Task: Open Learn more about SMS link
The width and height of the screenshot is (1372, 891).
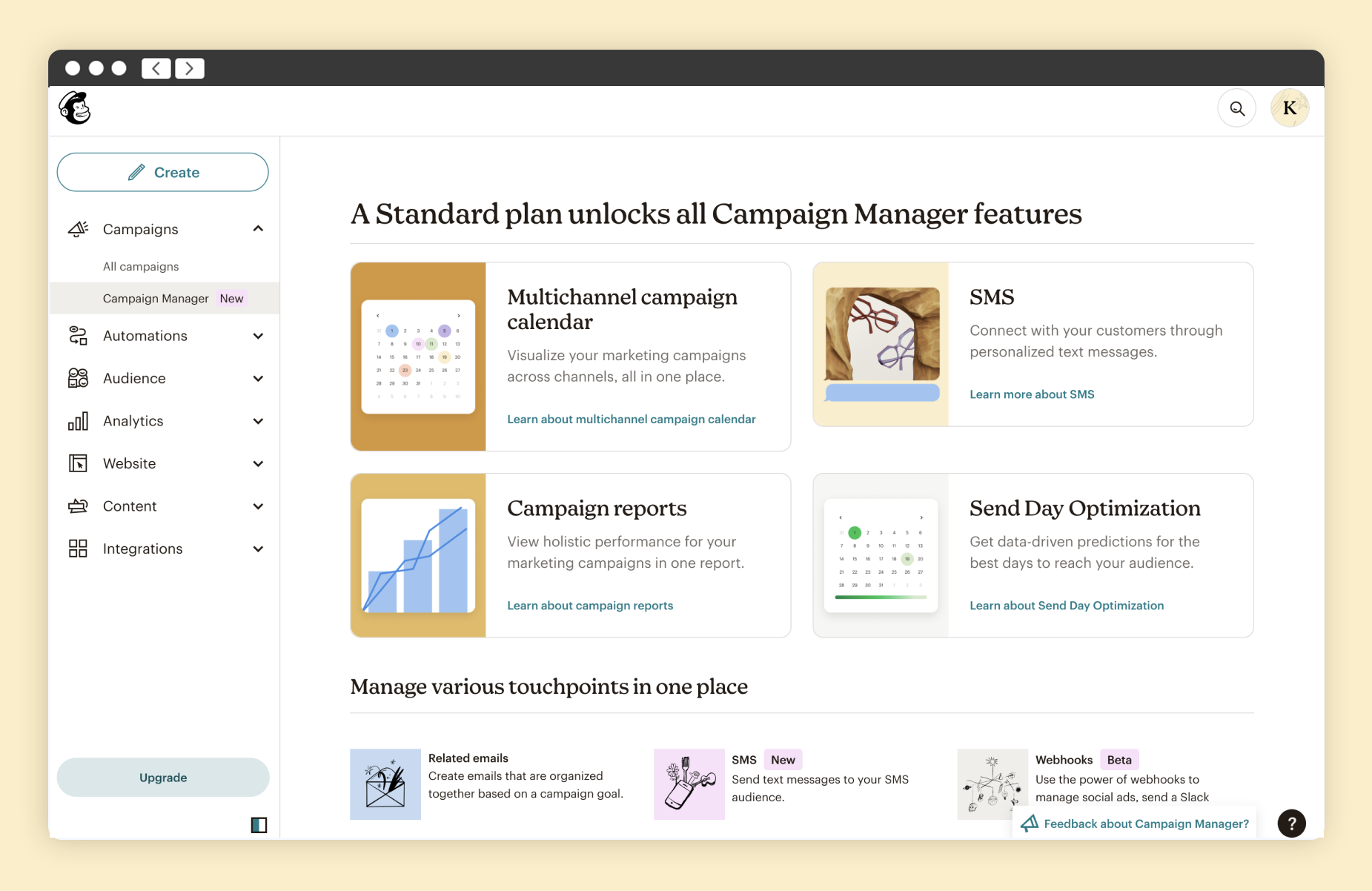Action: (x=1032, y=394)
